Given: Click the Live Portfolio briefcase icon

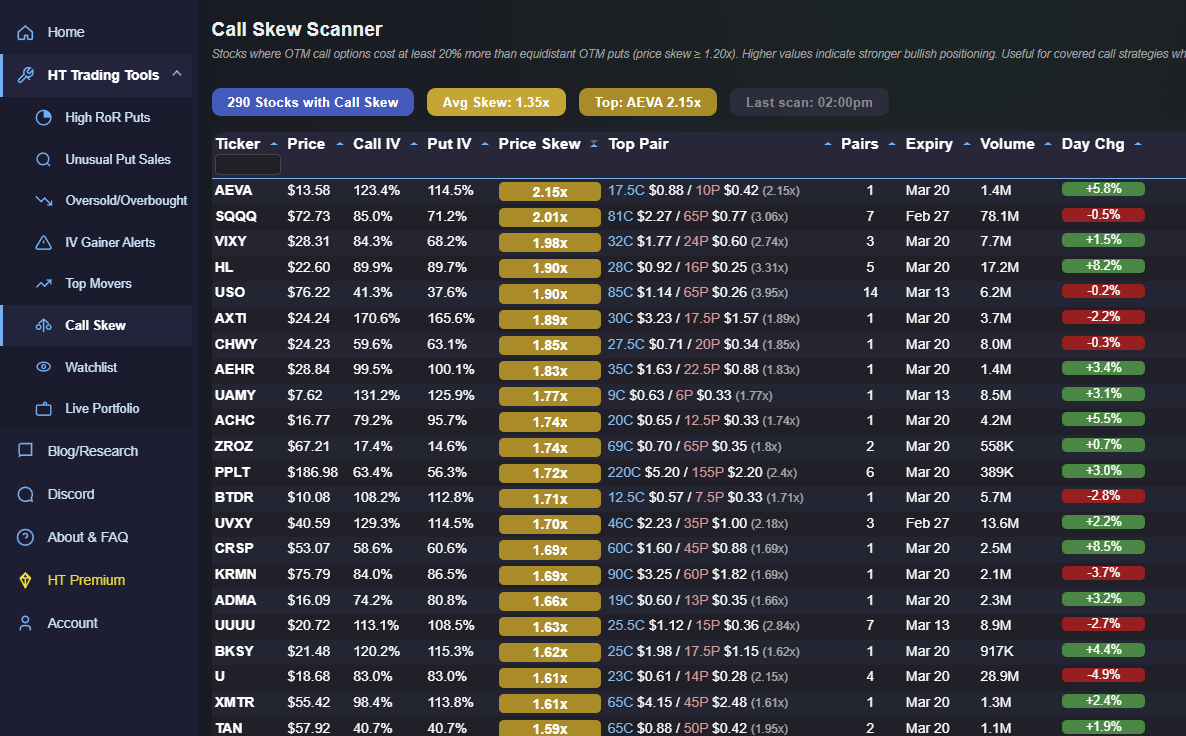Looking at the screenshot, I should (x=43, y=408).
